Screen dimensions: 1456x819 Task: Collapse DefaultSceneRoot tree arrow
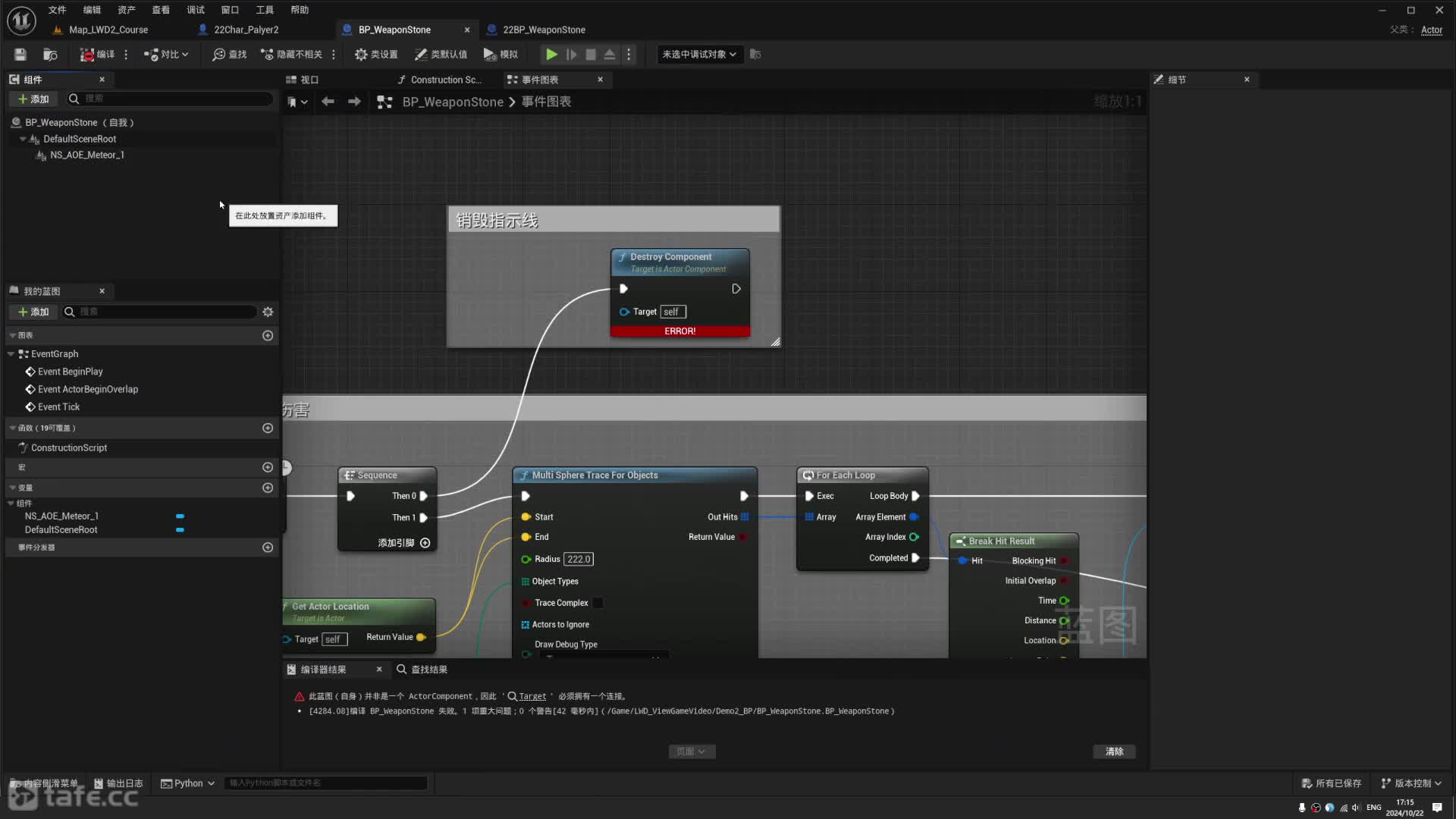click(x=23, y=139)
